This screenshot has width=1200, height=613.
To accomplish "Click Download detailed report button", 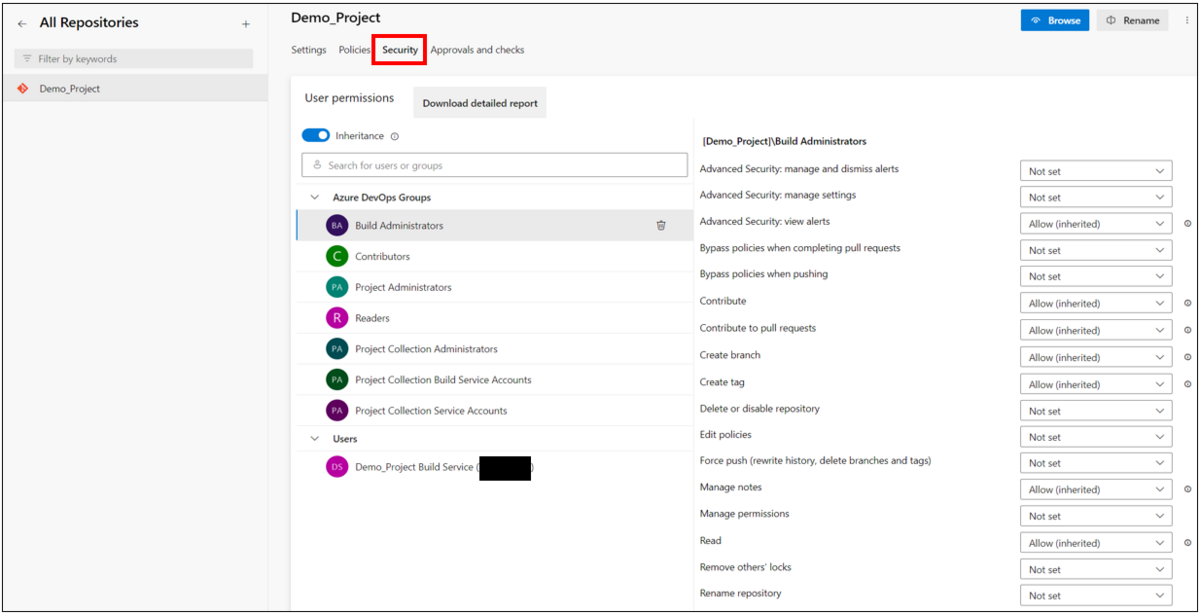I will pyautogui.click(x=480, y=103).
